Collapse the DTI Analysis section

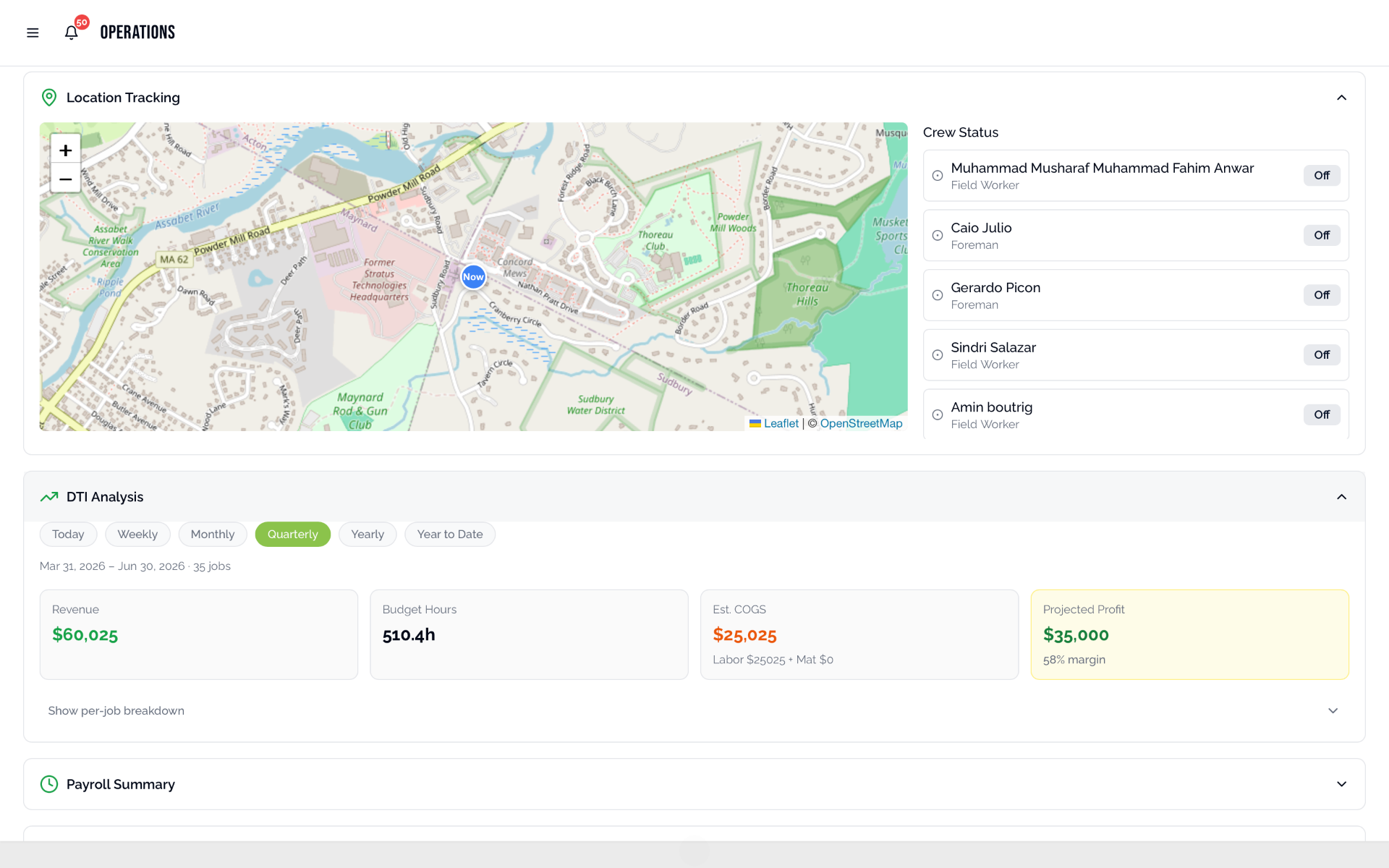[1341, 497]
